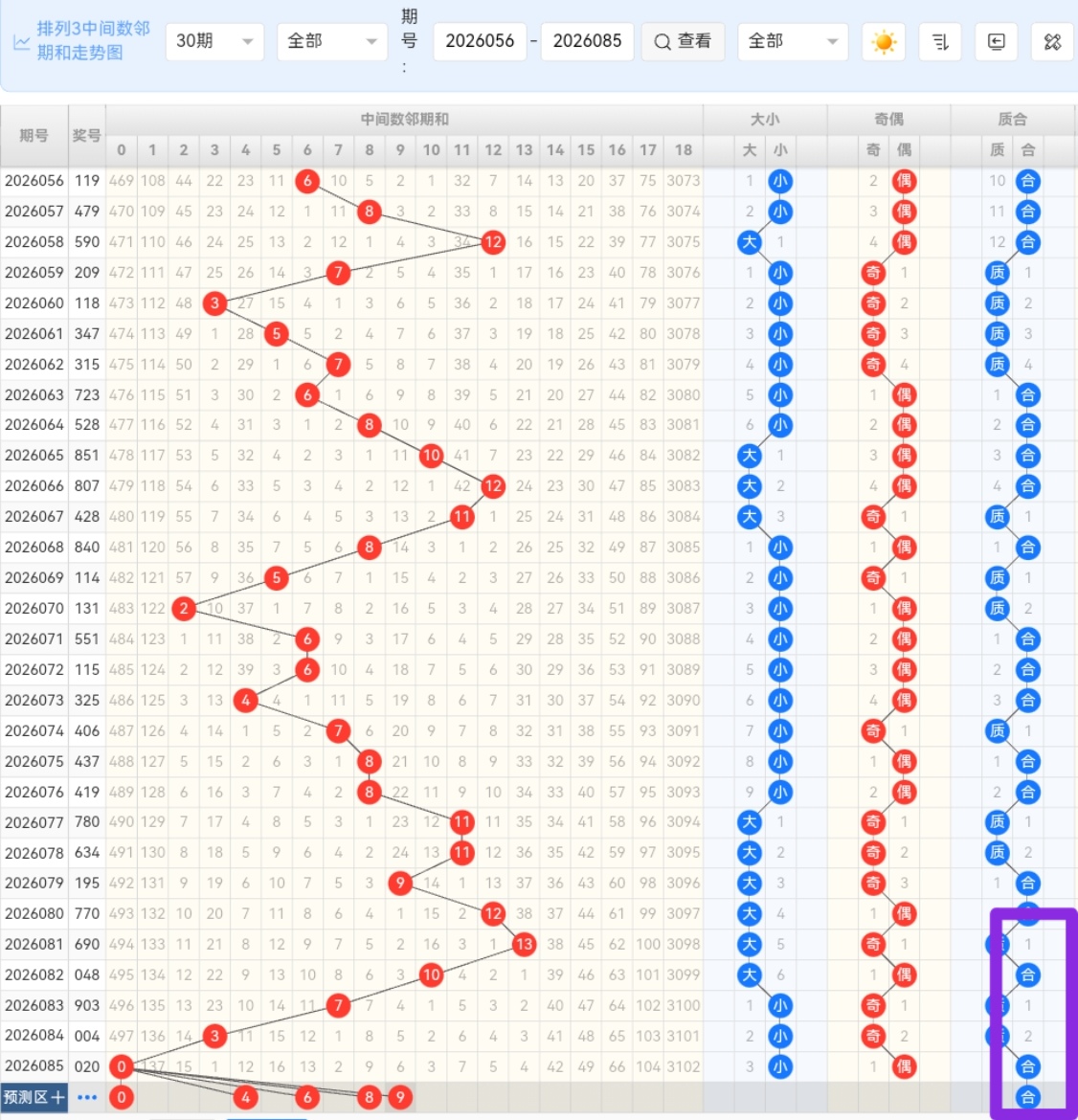The image size is (1078, 1120).
Task: Click blue 小 ball in row 2026056
Action: tap(780, 181)
